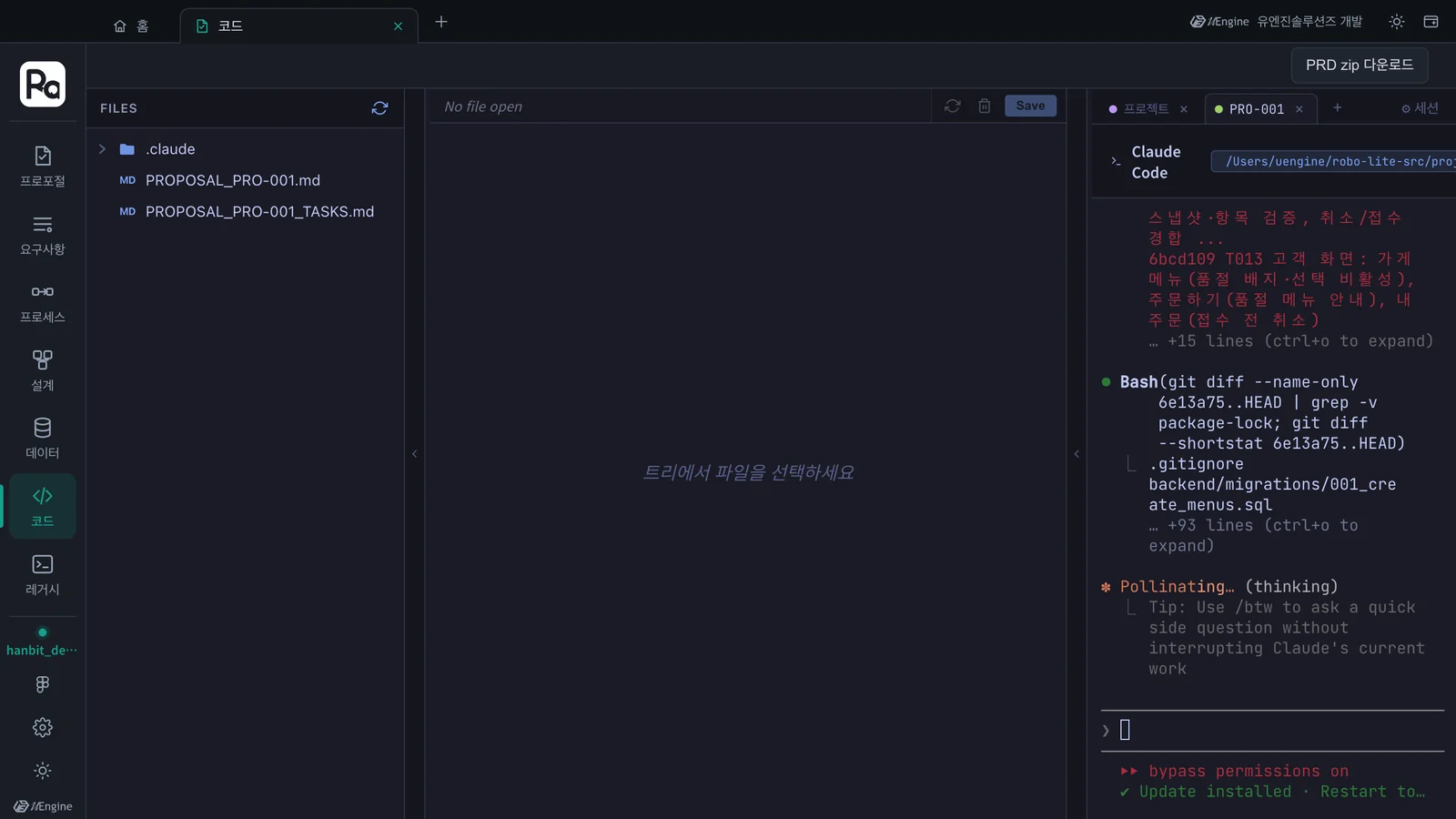Screen dimensions: 1456x819
Task: Download the PRD zip
Action: tap(1360, 65)
